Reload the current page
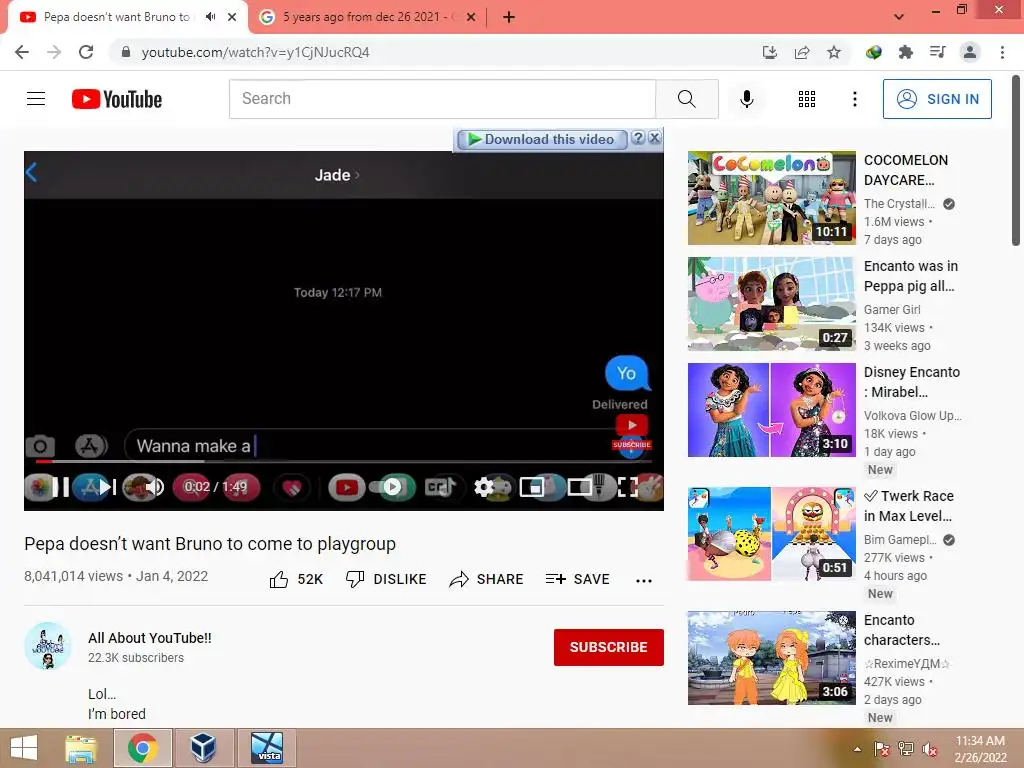The width and height of the screenshot is (1024, 768). pyautogui.click(x=86, y=52)
